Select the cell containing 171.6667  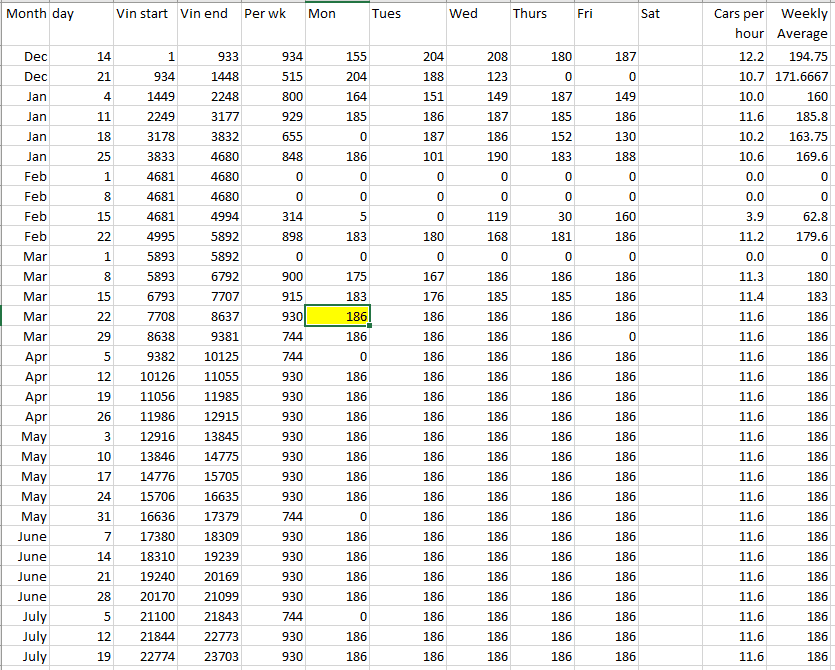[802, 76]
